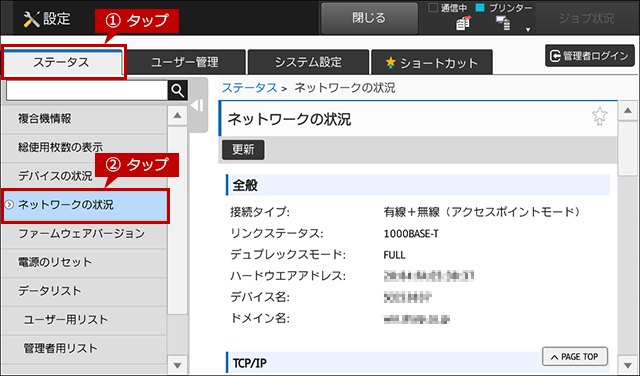The height and width of the screenshot is (376, 640).
Task: Jump using the PAGE TOP button
Action: tap(575, 356)
